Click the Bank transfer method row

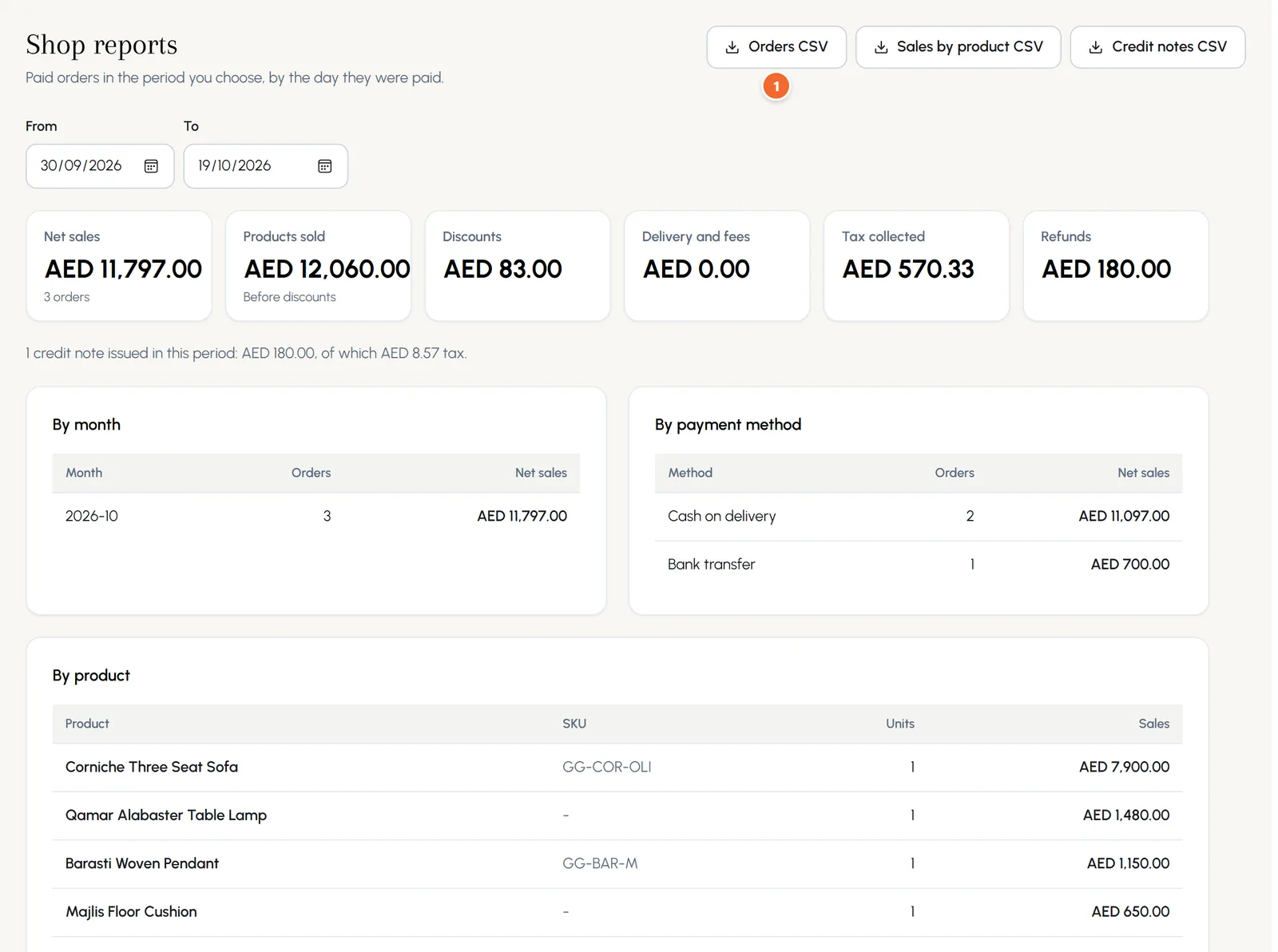919,565
